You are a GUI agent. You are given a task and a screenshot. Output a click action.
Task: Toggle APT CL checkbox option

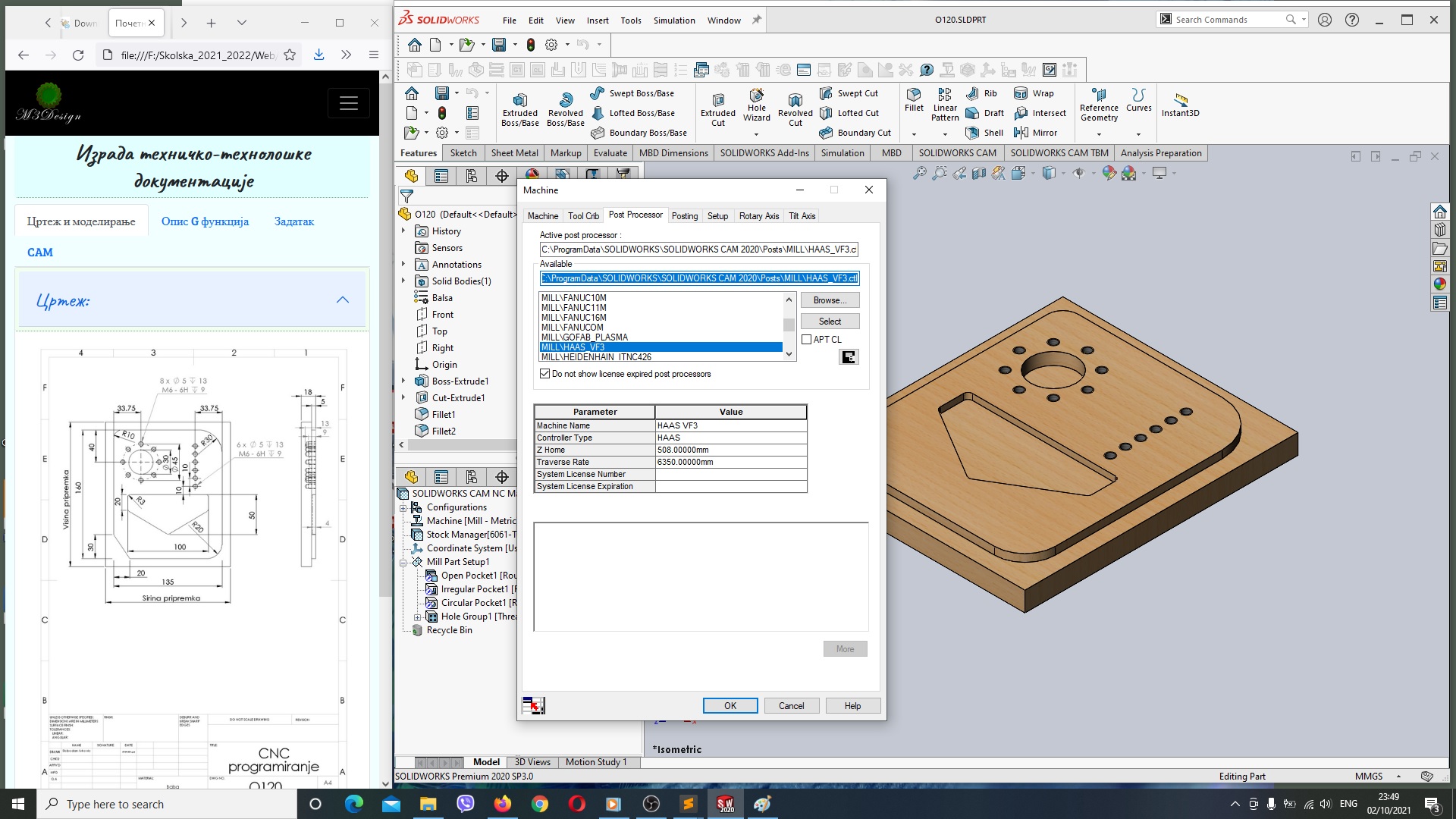807,339
